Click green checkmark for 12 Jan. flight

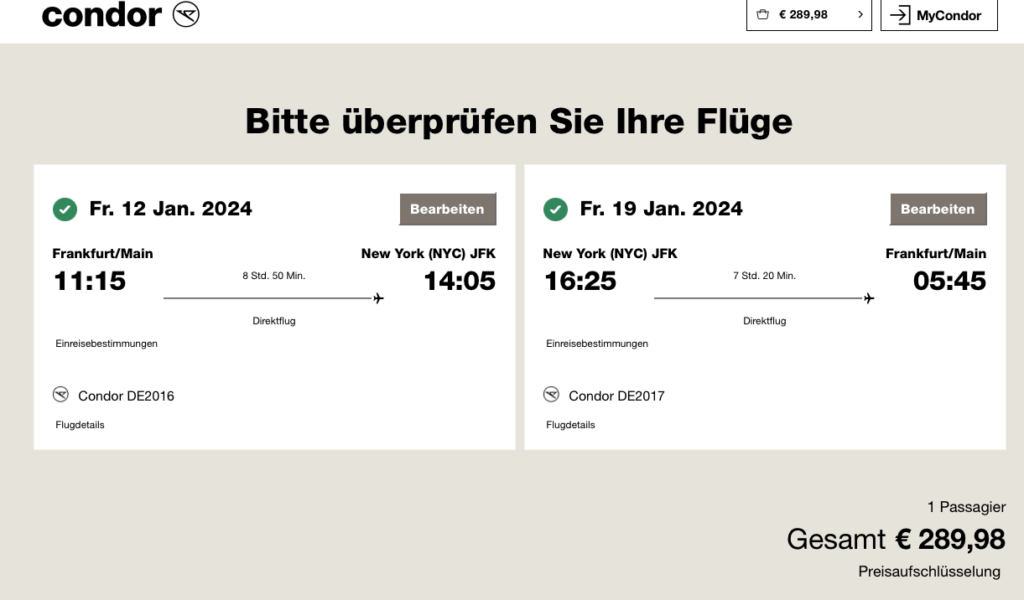pyautogui.click(x=65, y=210)
